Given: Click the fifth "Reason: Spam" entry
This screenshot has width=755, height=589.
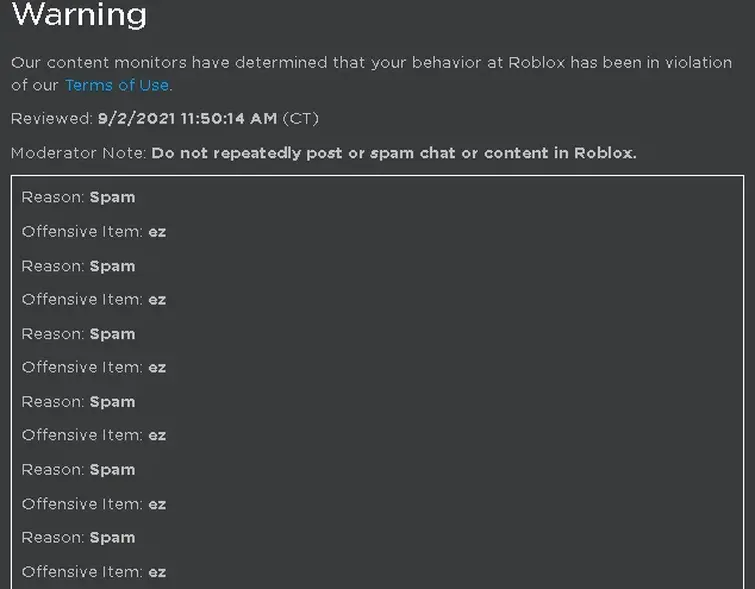Looking at the screenshot, I should click(x=78, y=470).
